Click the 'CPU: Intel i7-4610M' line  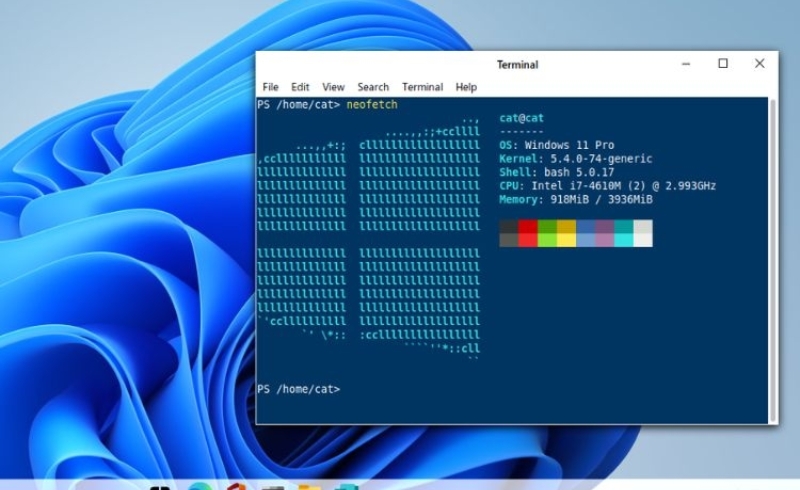click(x=607, y=186)
